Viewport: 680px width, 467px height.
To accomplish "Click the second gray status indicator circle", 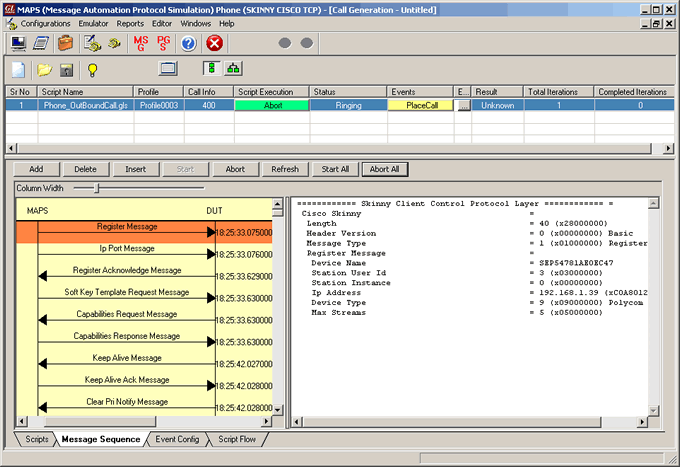I will click(x=307, y=43).
